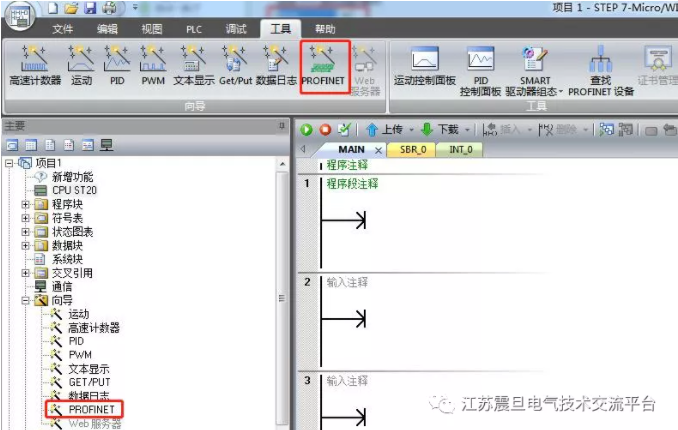
Task: Open 文本显示 wizard in project tree
Action: (80, 369)
